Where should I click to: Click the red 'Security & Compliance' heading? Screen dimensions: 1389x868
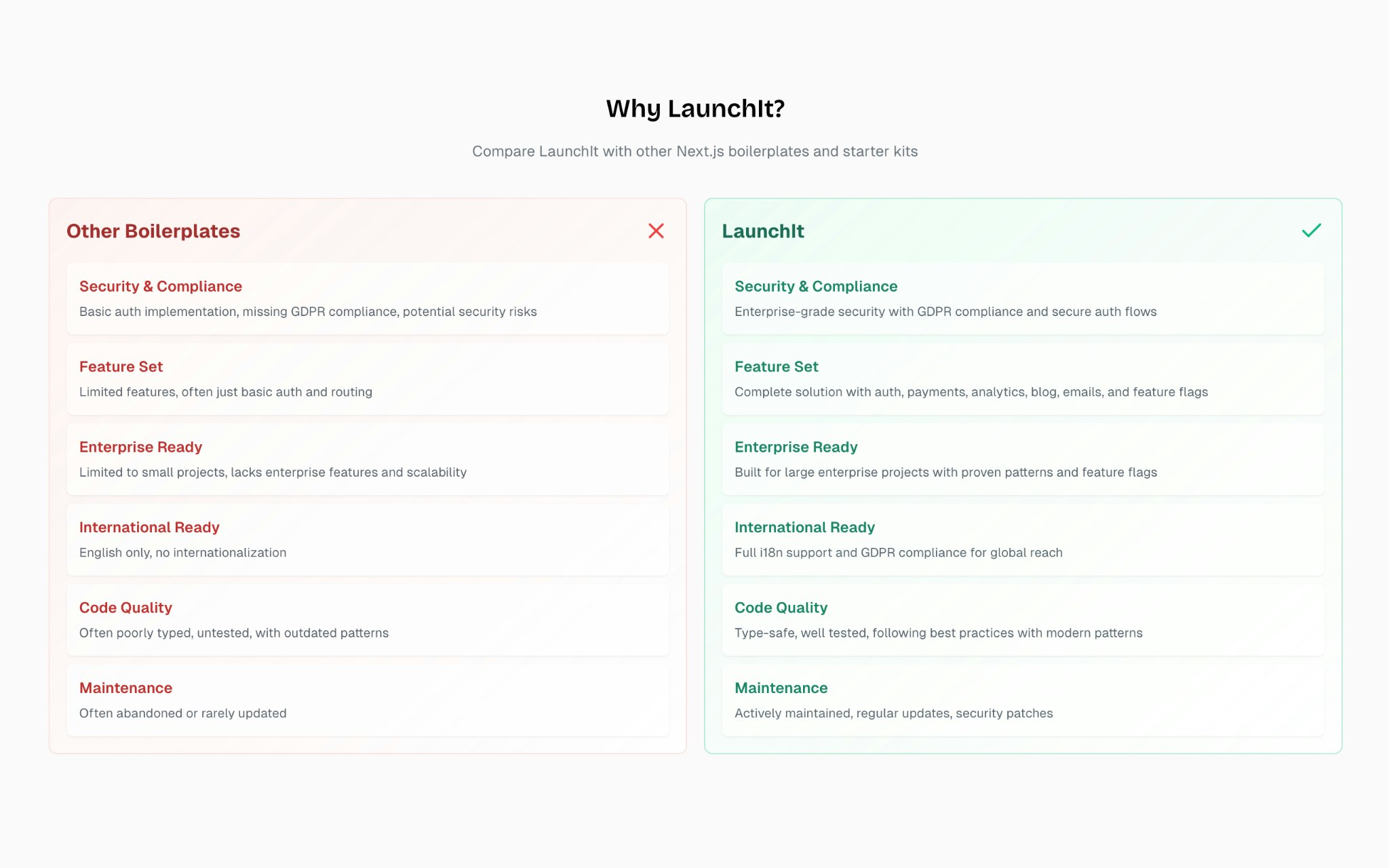pyautogui.click(x=161, y=286)
